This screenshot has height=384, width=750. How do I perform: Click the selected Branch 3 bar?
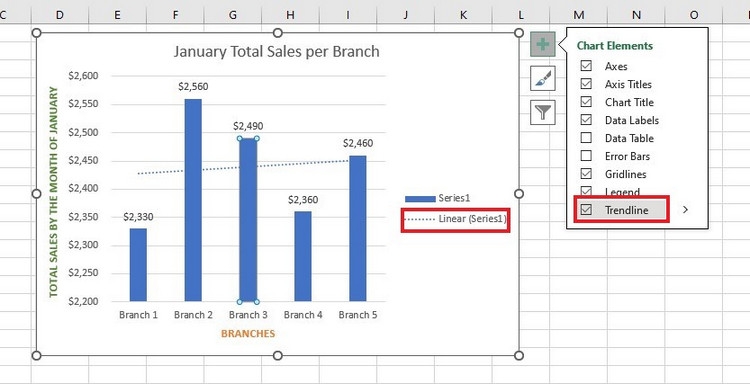pyautogui.click(x=248, y=220)
